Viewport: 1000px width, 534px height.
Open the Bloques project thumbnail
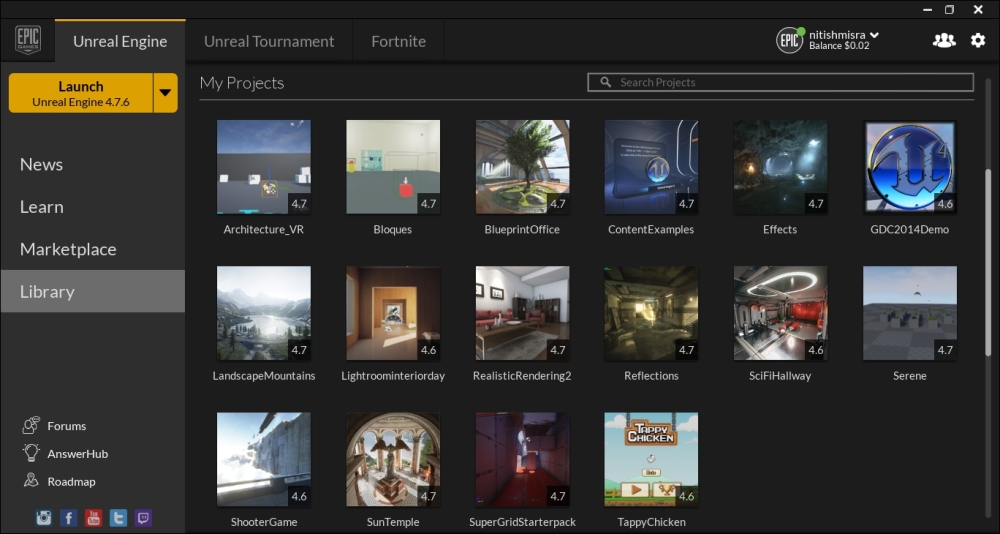(393, 167)
